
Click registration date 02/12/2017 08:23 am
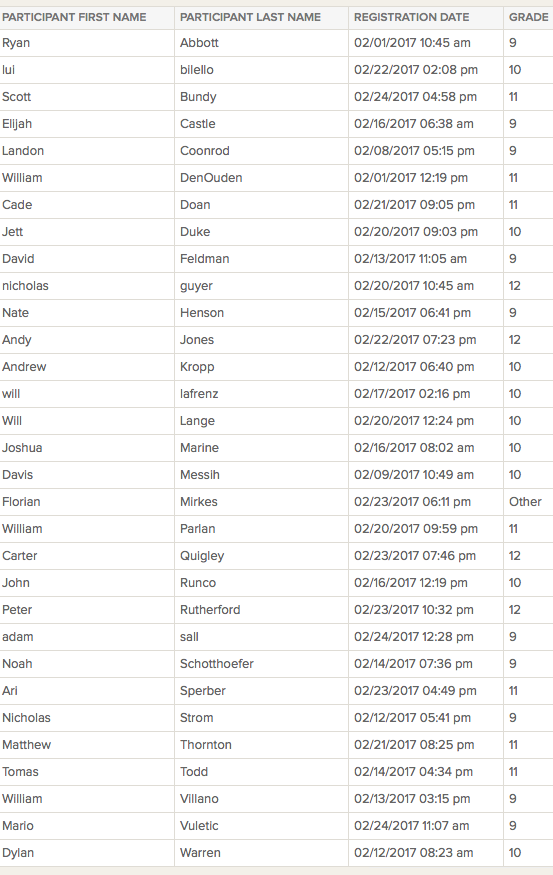point(413,853)
